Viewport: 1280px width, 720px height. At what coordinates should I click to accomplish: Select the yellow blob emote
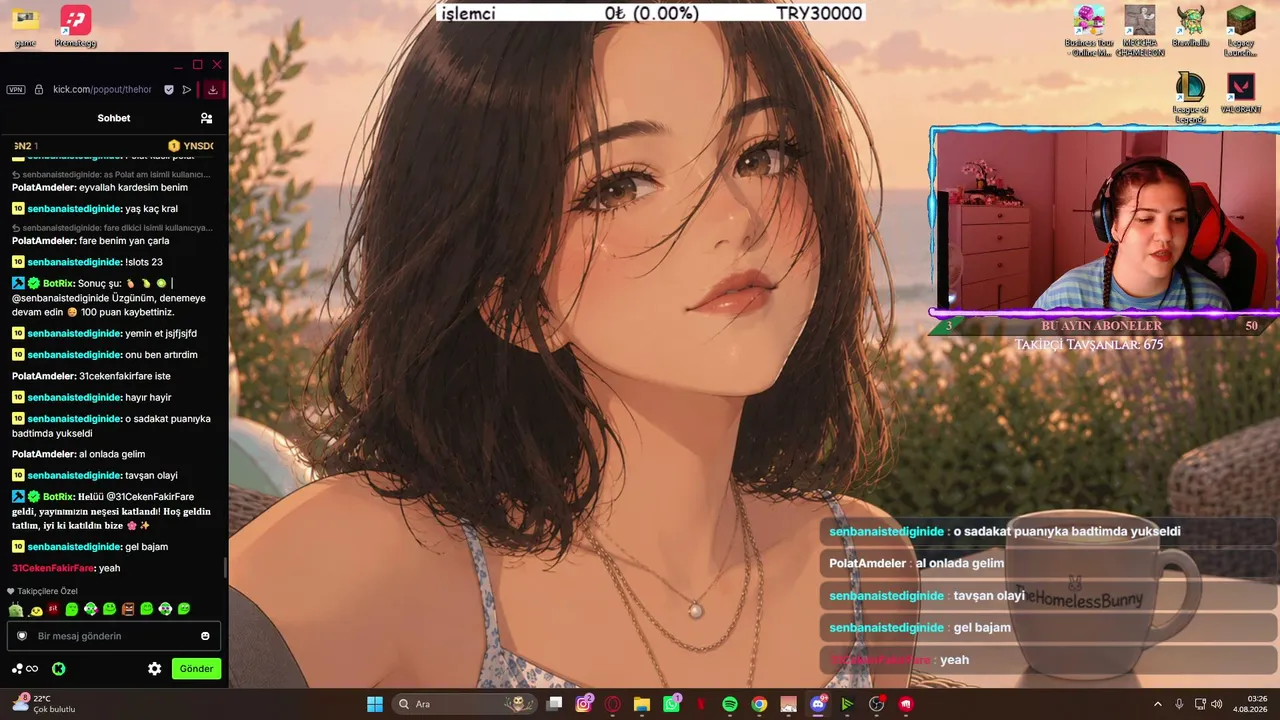point(36,610)
